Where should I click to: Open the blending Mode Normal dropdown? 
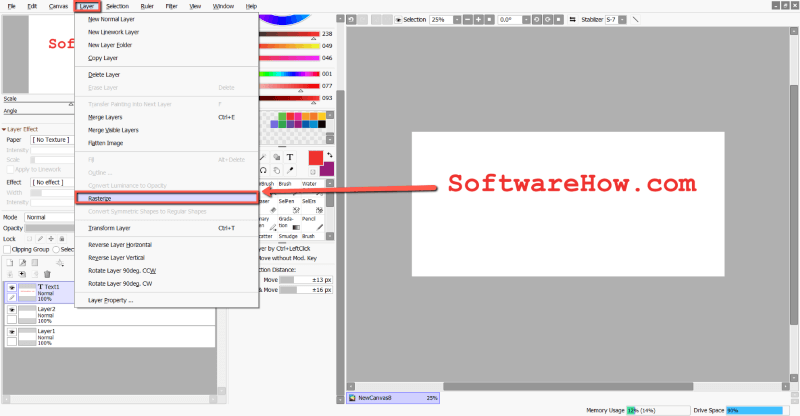[x=49, y=217]
